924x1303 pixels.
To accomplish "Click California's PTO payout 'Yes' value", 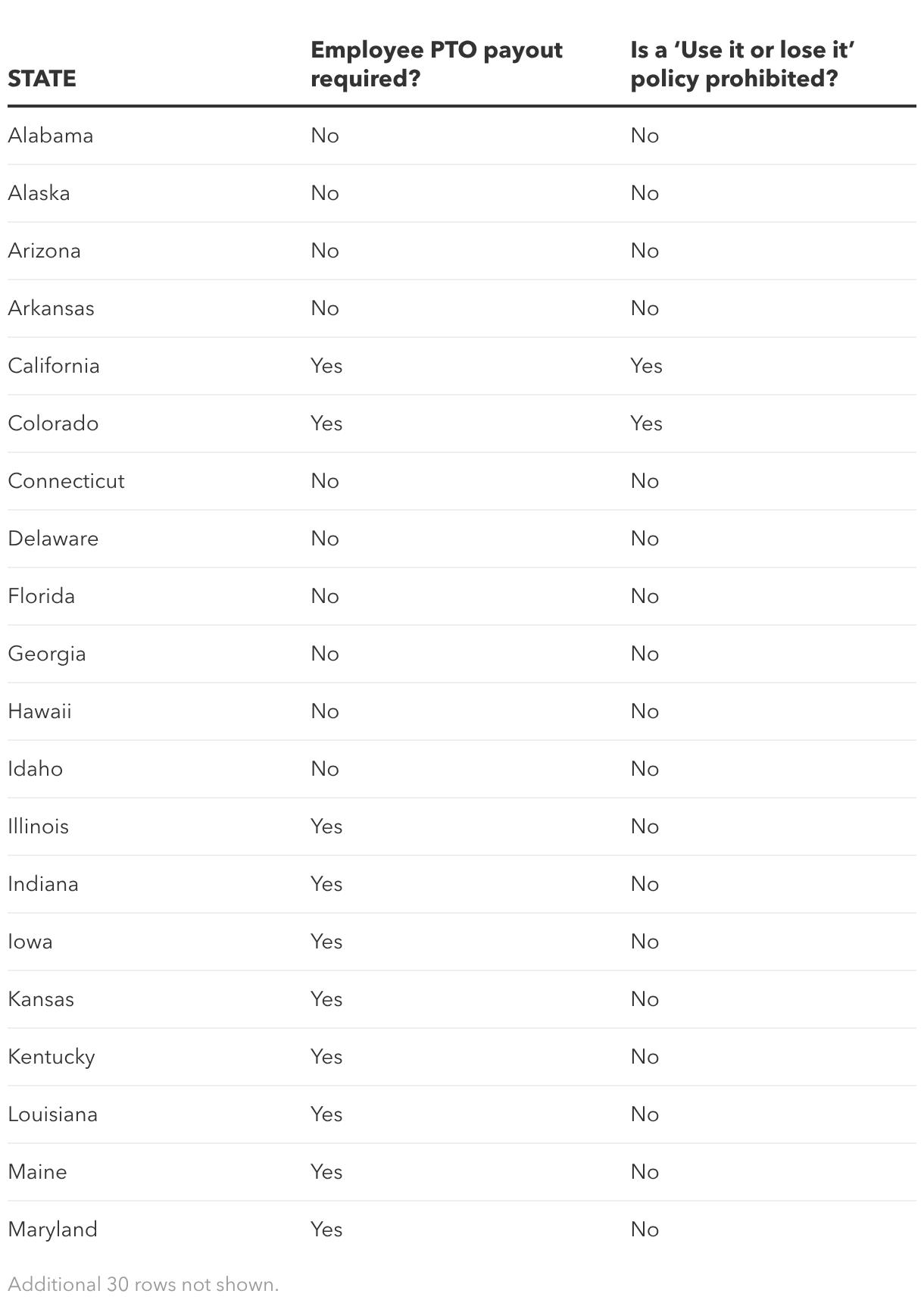I will point(326,366).
